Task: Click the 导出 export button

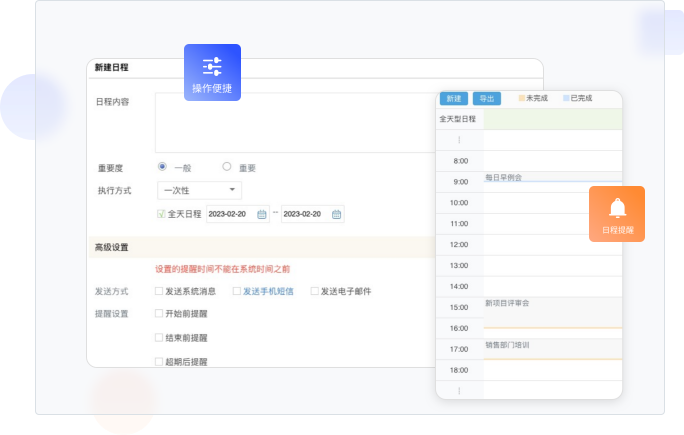Action: pos(486,99)
